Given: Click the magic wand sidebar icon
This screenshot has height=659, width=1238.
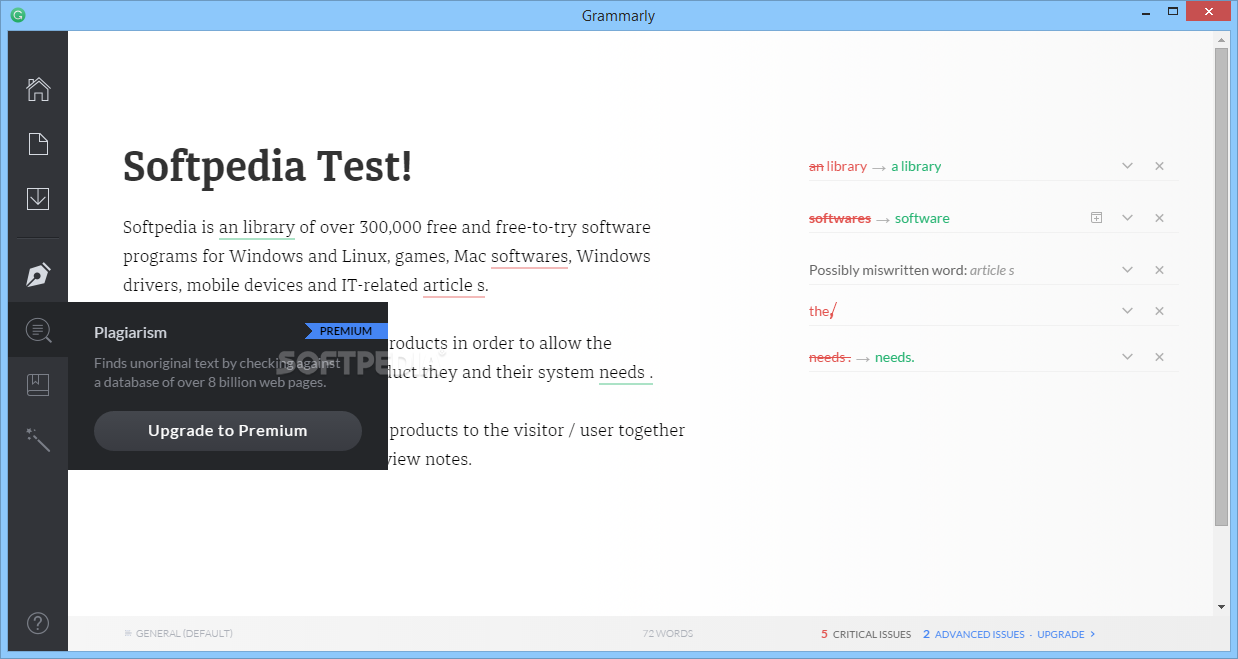Looking at the screenshot, I should (38, 439).
